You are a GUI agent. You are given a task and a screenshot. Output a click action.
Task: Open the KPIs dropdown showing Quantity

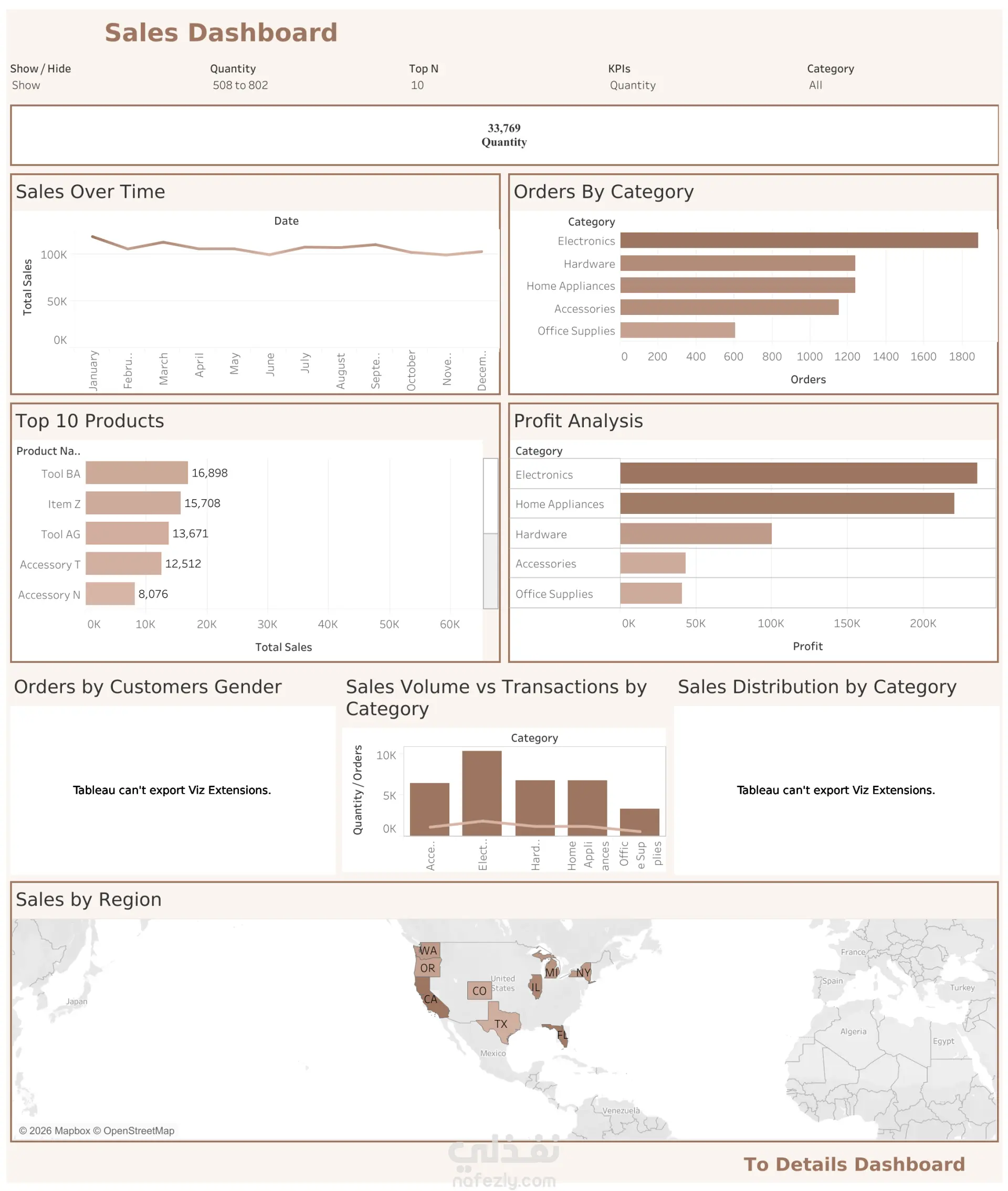coord(632,85)
